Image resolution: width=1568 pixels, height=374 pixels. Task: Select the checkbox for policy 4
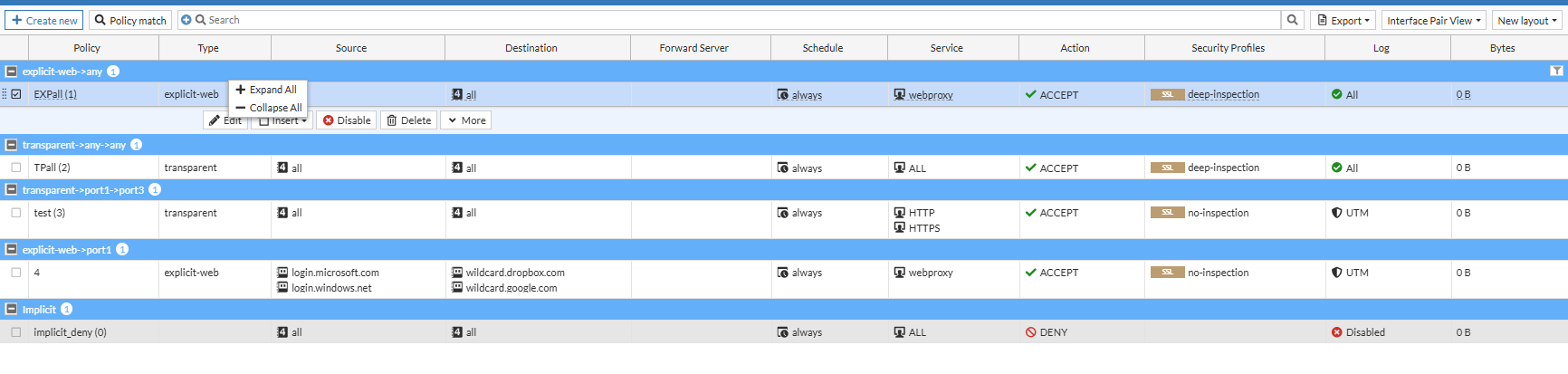[16, 273]
